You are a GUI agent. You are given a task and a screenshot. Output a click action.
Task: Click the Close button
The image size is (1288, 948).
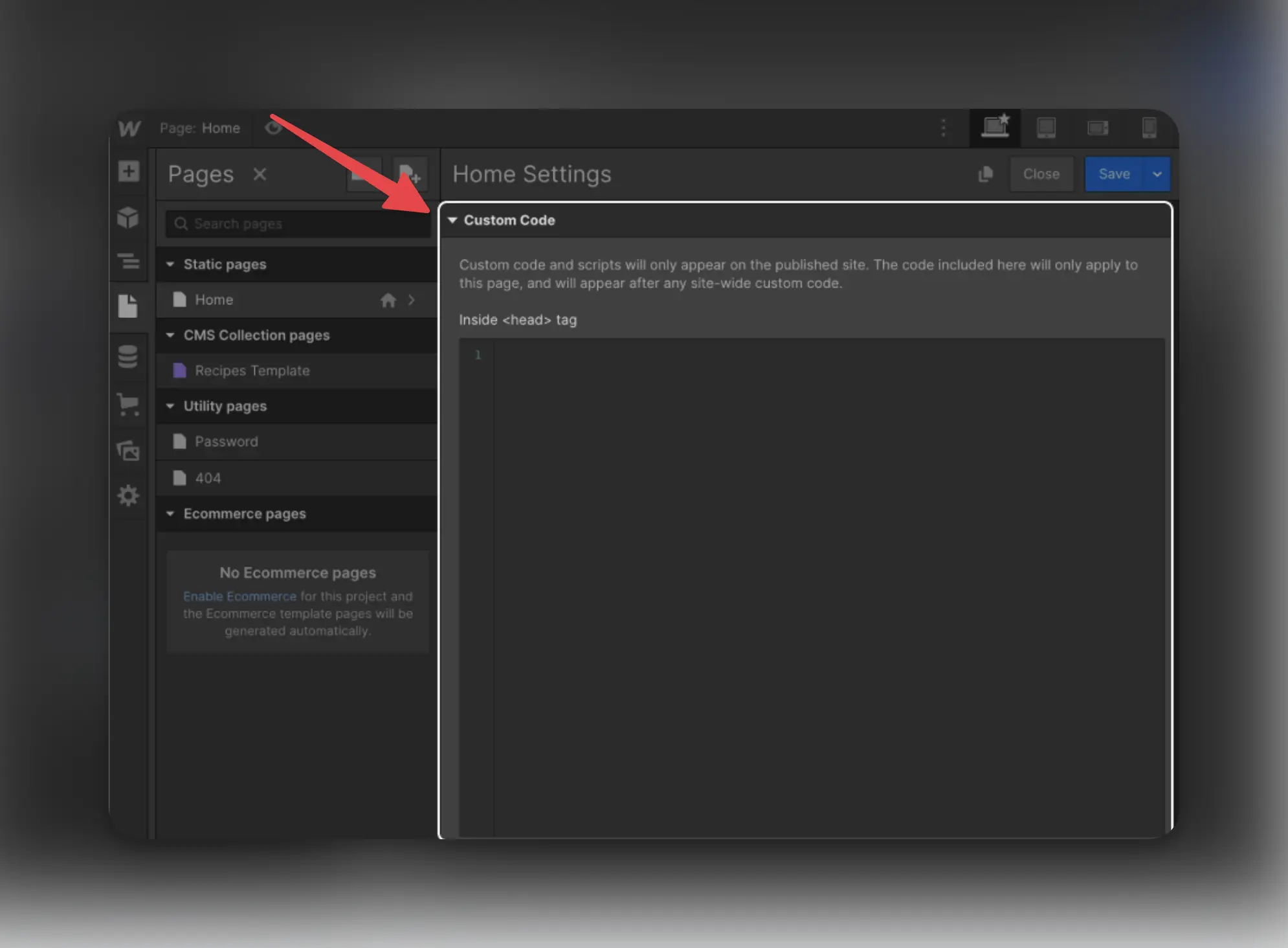click(1041, 174)
